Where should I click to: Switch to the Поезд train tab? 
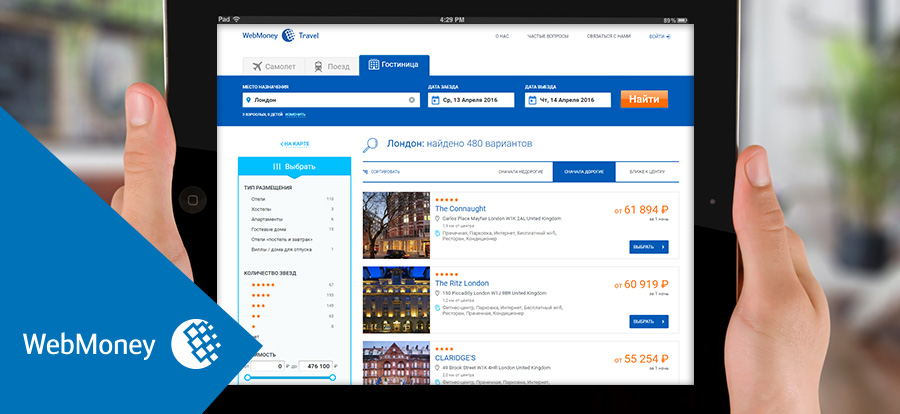(332, 66)
